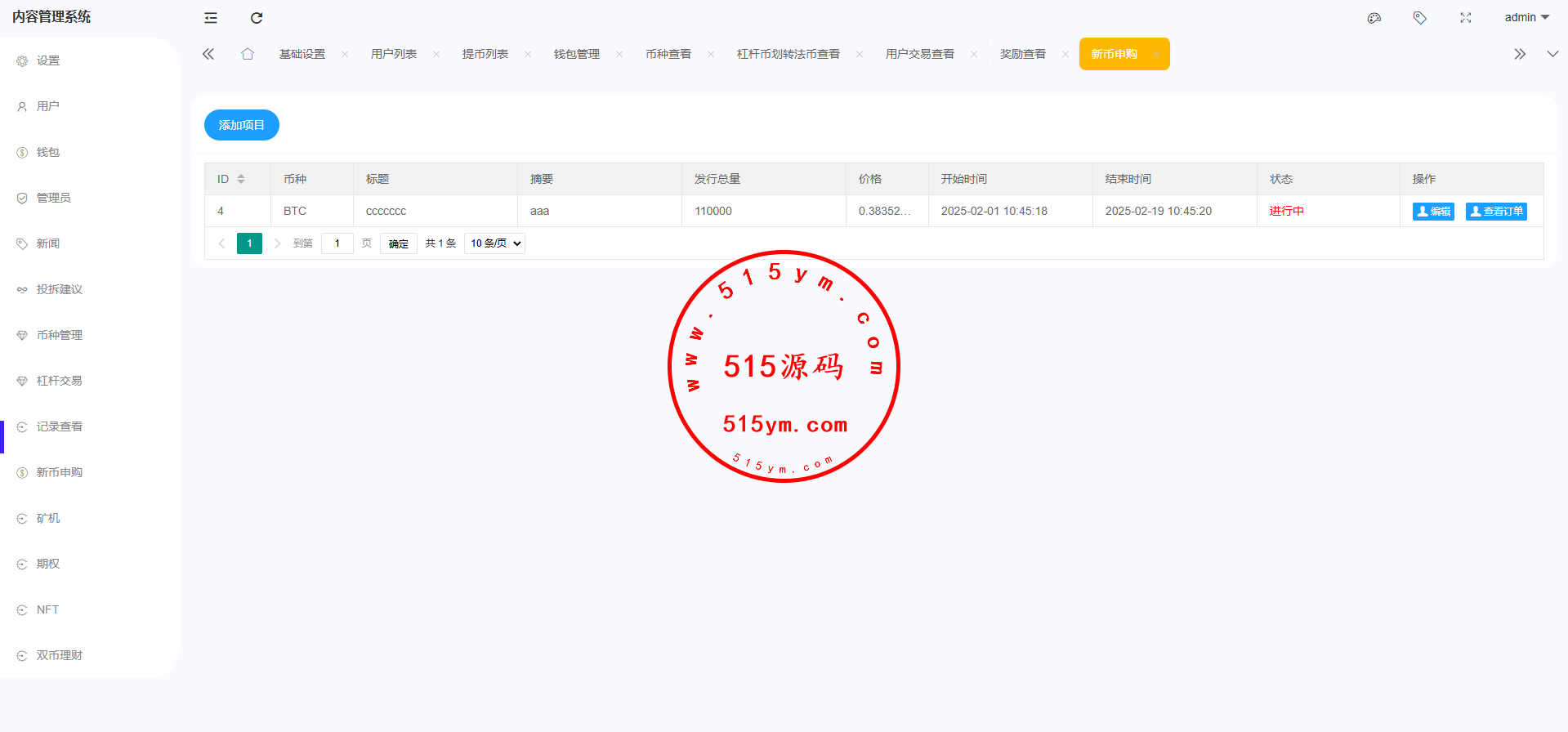
Task: Click 查看订单 for the BTC row
Action: coord(1496,212)
